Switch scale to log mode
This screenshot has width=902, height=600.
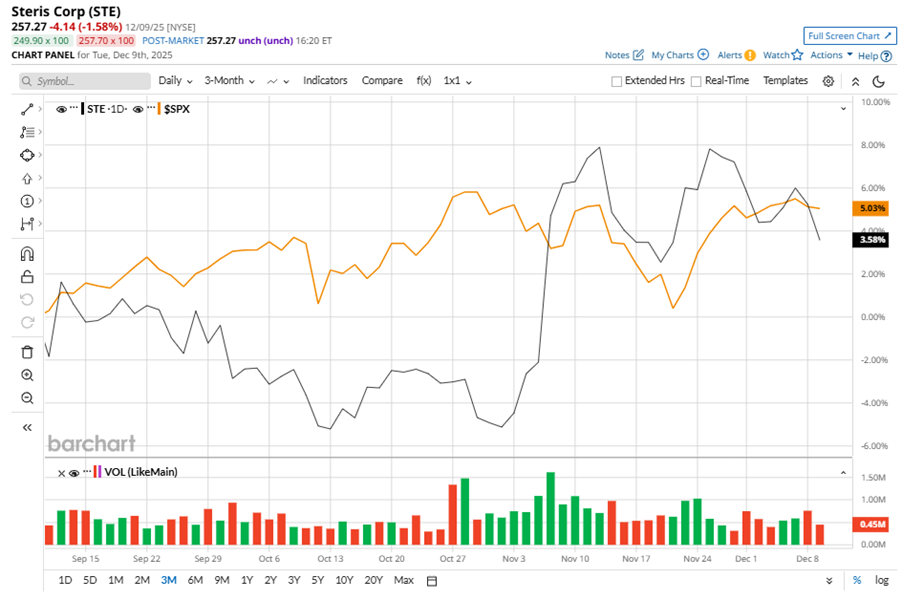[882, 580]
